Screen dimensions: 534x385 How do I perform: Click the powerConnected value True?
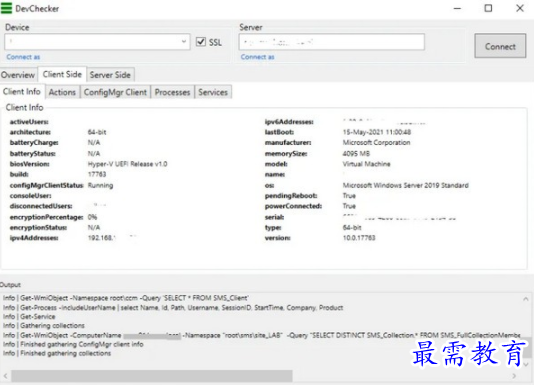349,206
